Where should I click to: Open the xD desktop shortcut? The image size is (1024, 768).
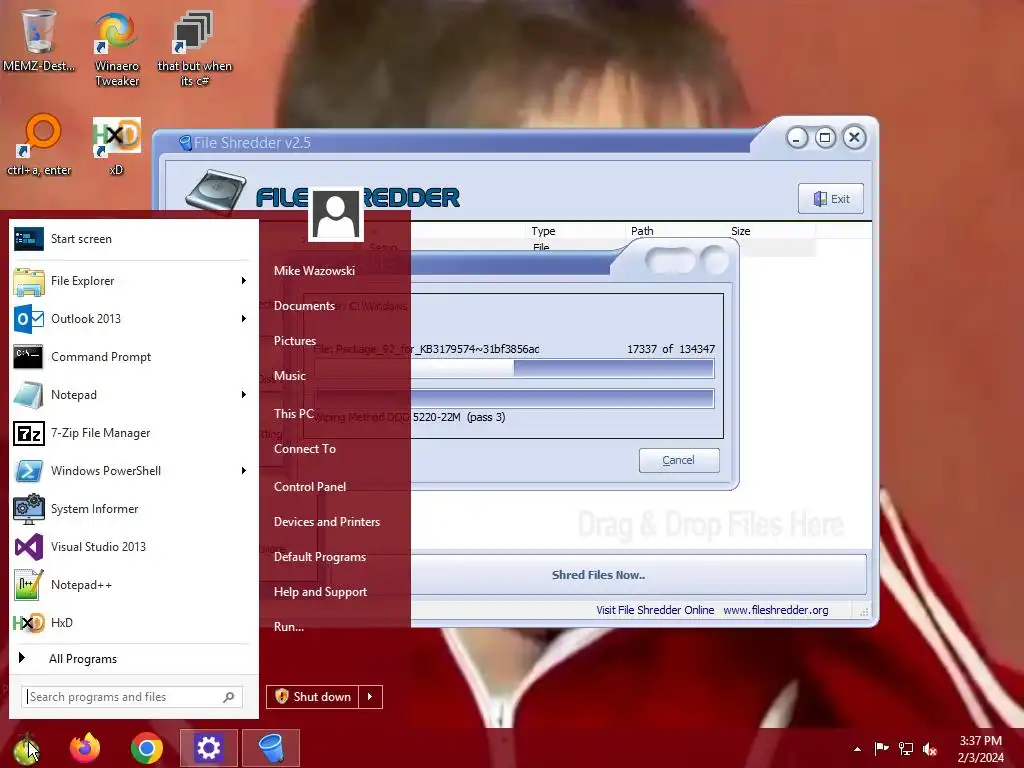click(116, 145)
